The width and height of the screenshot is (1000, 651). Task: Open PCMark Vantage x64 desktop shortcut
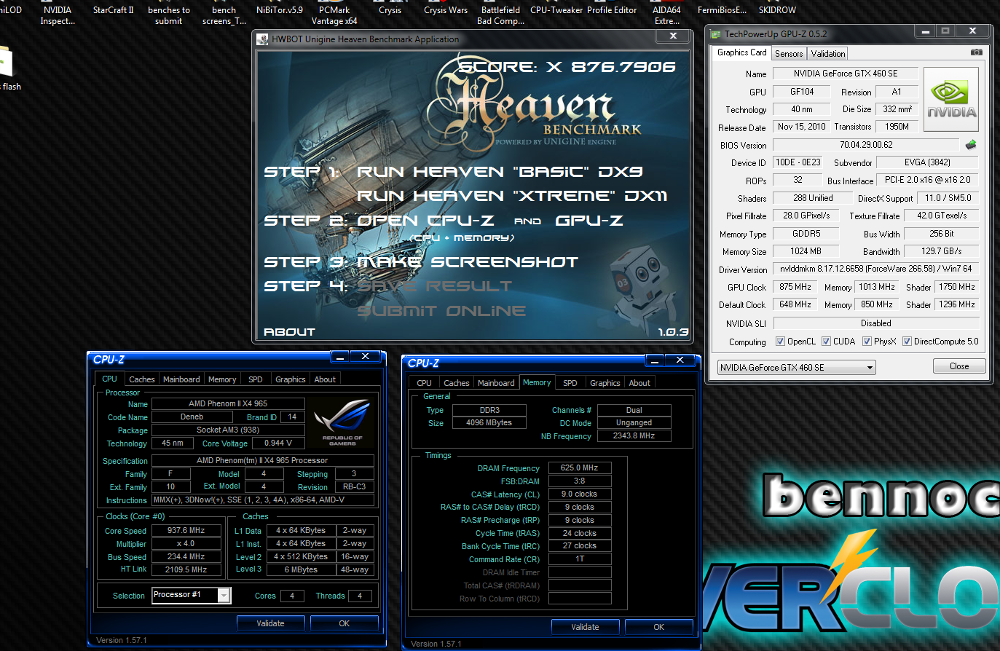click(334, 15)
